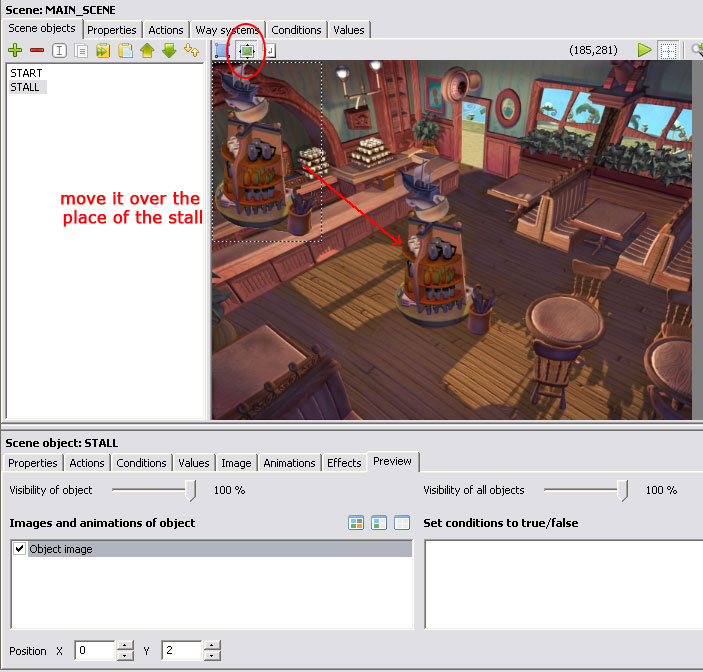Switch to the Image tab

tap(236, 463)
